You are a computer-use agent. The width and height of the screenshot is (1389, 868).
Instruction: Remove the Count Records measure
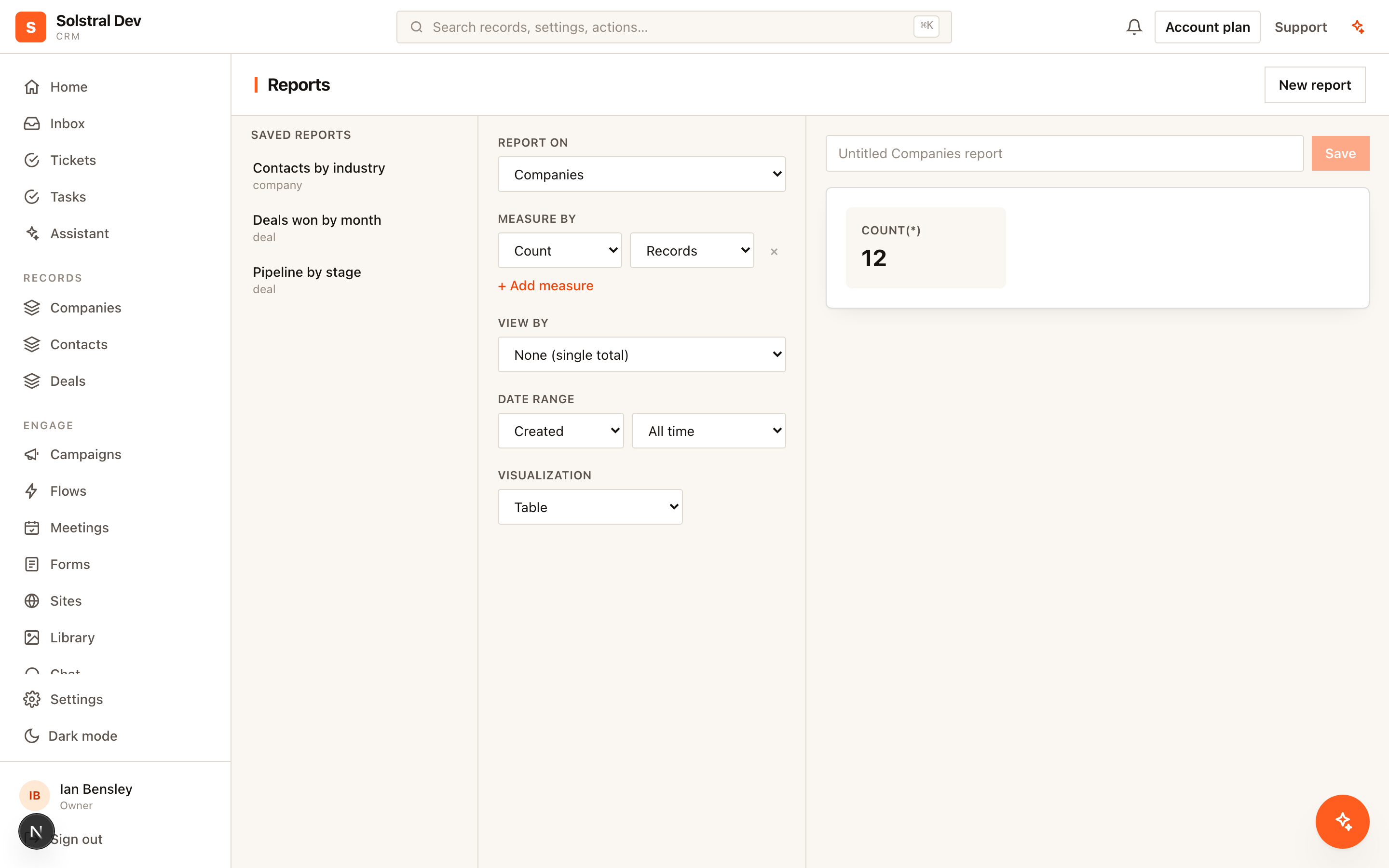774,251
